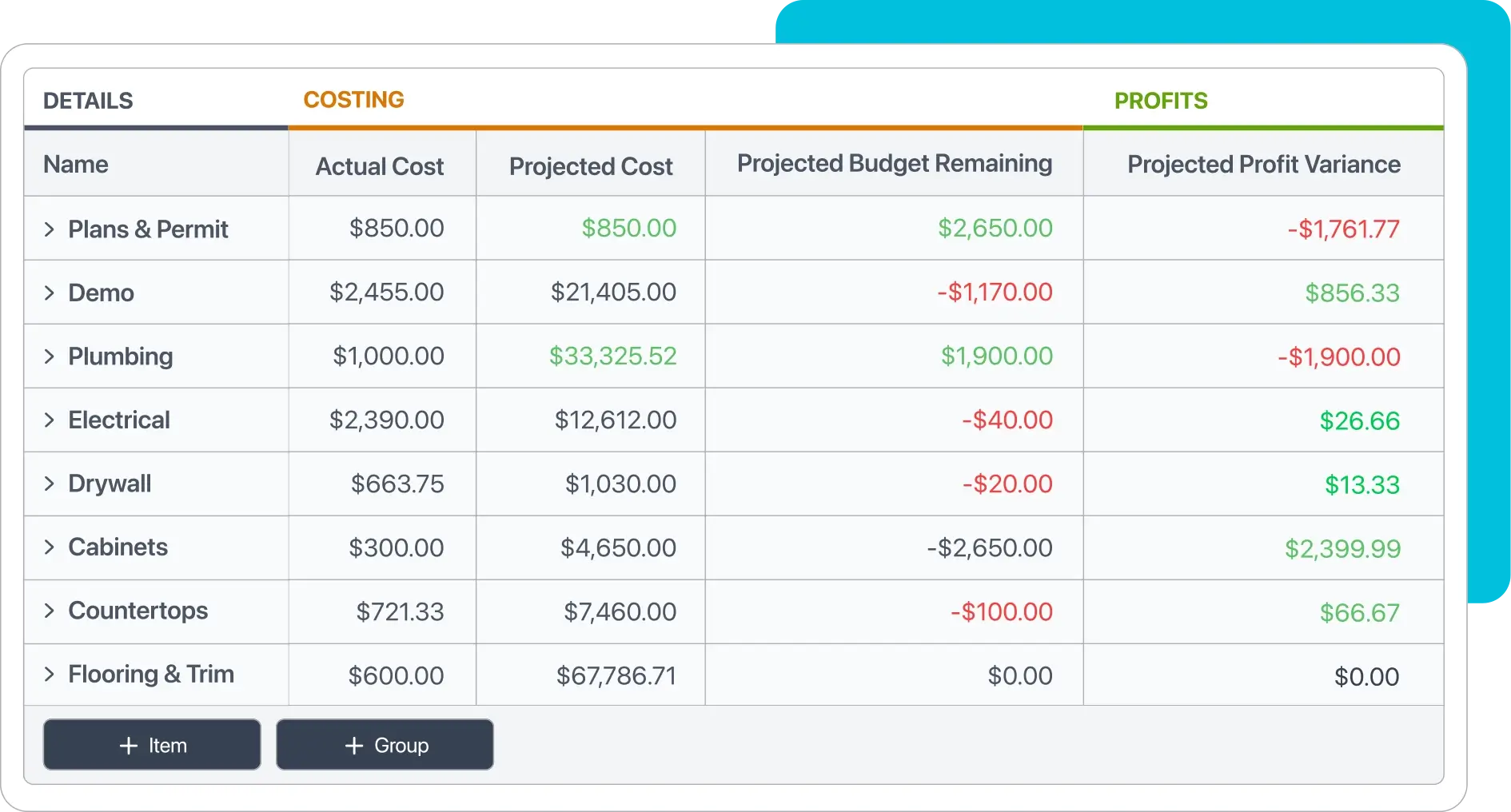1511x812 pixels.
Task: Expand the Countertops group chevron
Action: click(x=50, y=611)
